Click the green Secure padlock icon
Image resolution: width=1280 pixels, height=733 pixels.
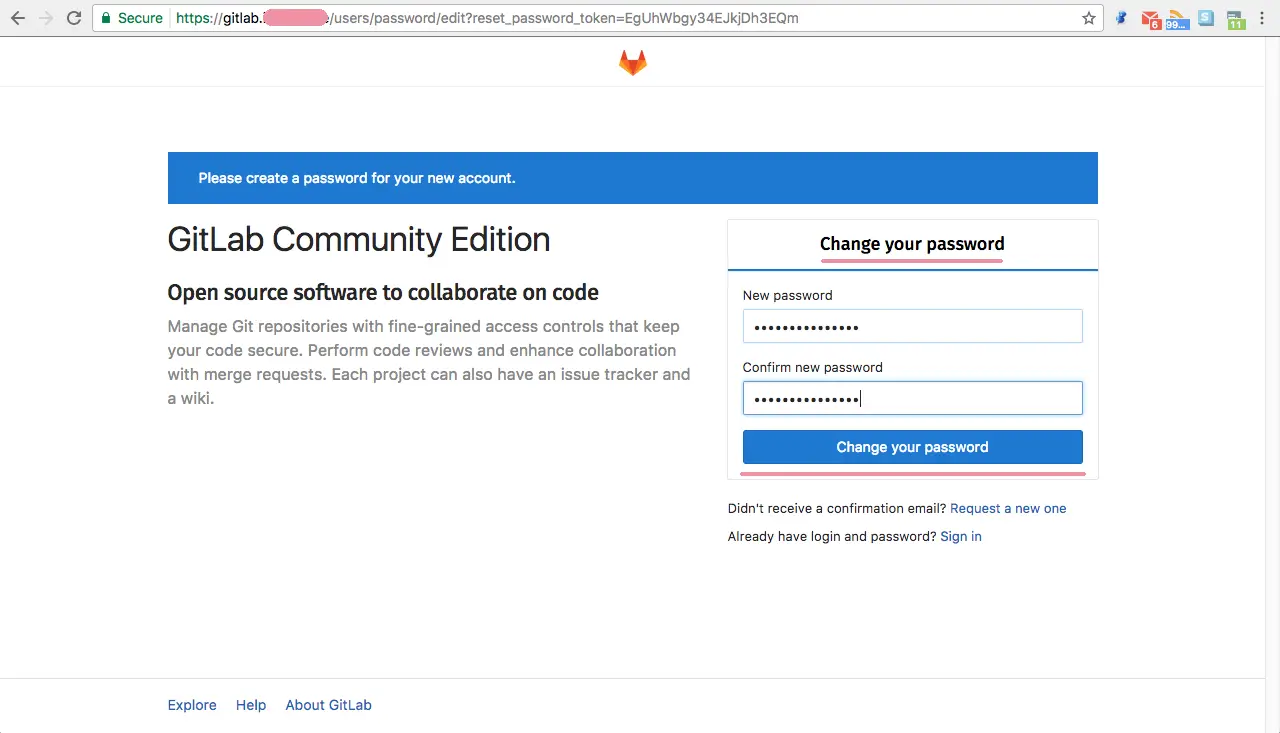106,18
